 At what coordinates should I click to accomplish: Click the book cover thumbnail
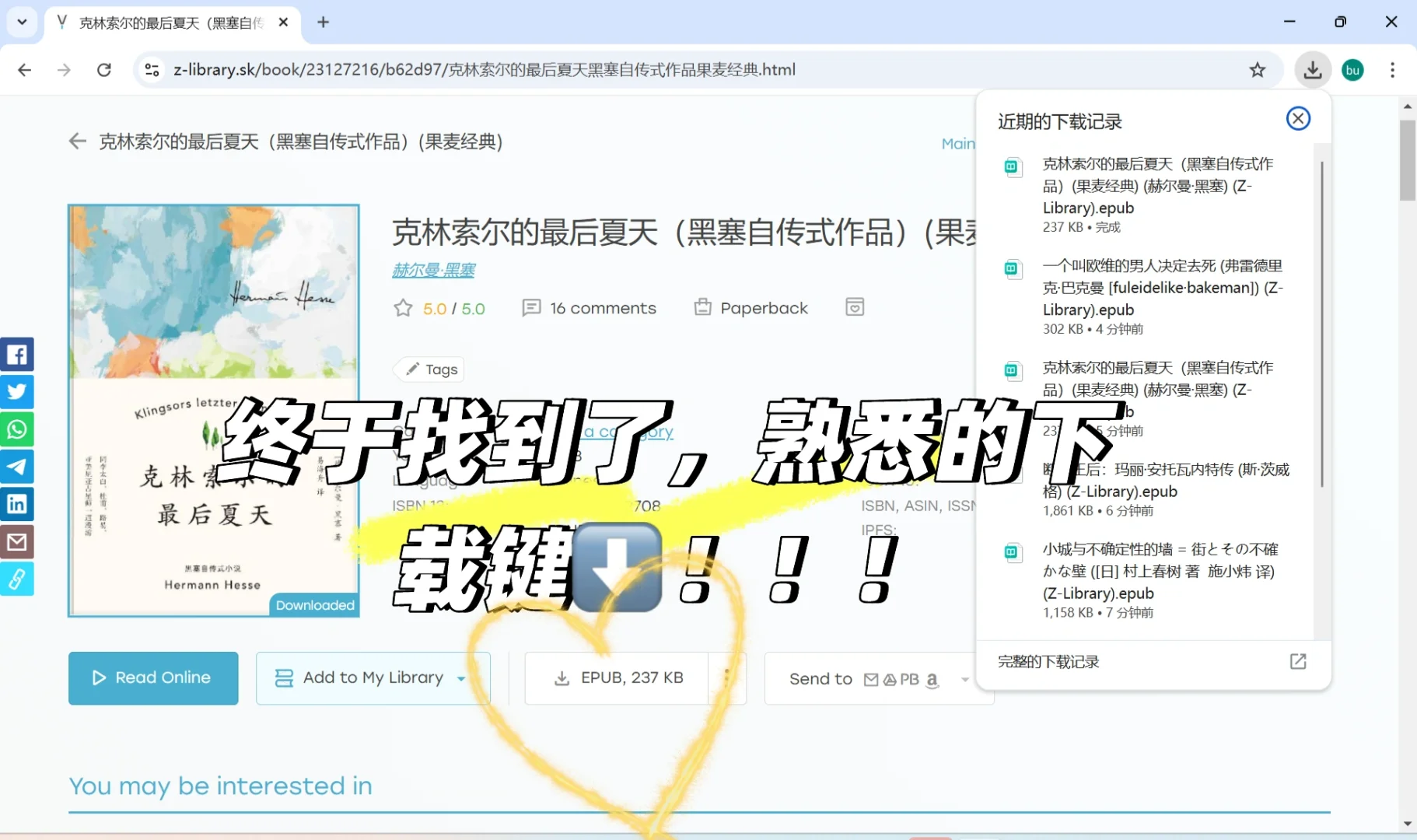tap(214, 411)
